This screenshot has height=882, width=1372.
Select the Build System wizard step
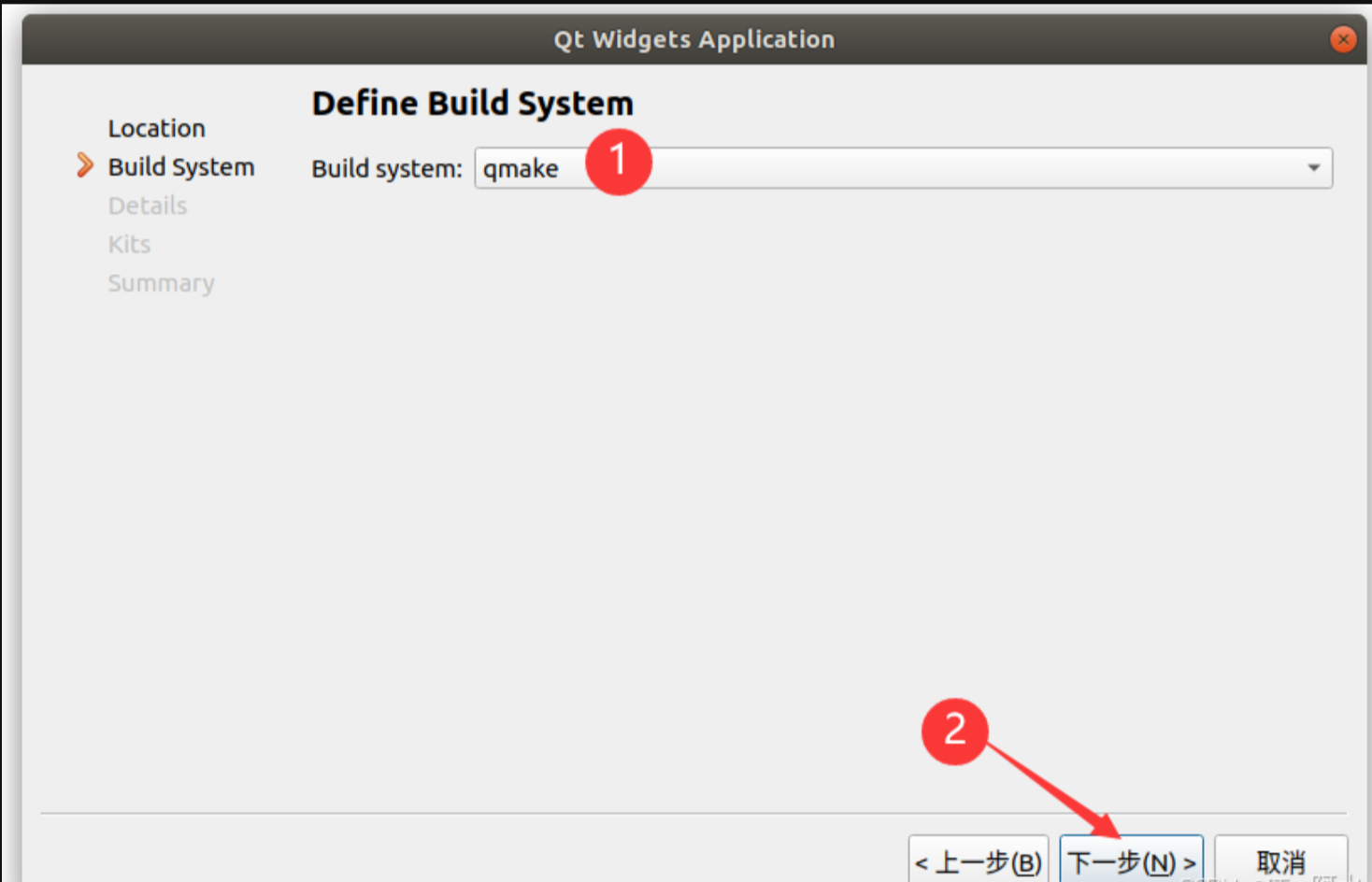pos(181,167)
